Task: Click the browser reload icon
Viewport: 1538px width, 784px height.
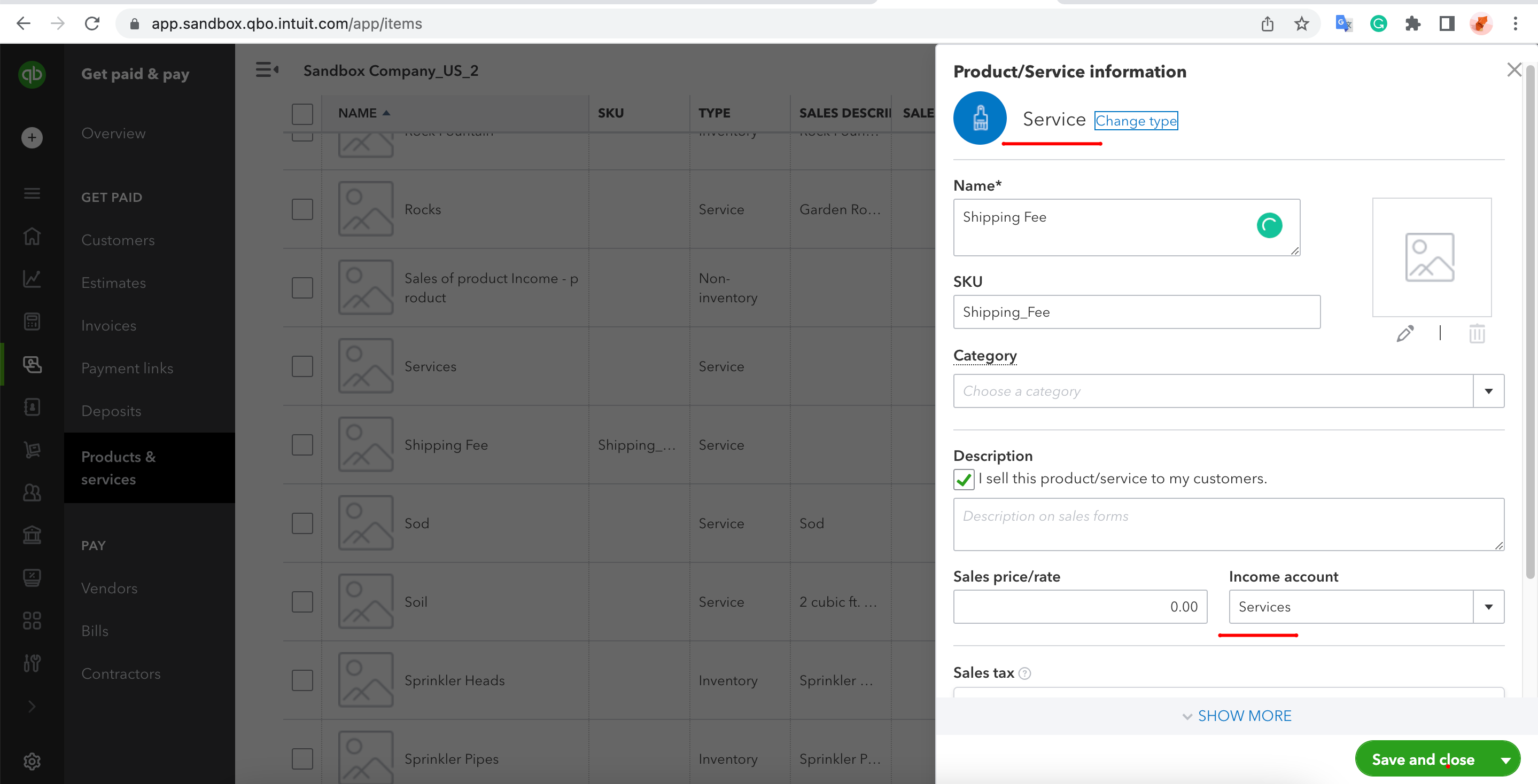Action: click(92, 23)
